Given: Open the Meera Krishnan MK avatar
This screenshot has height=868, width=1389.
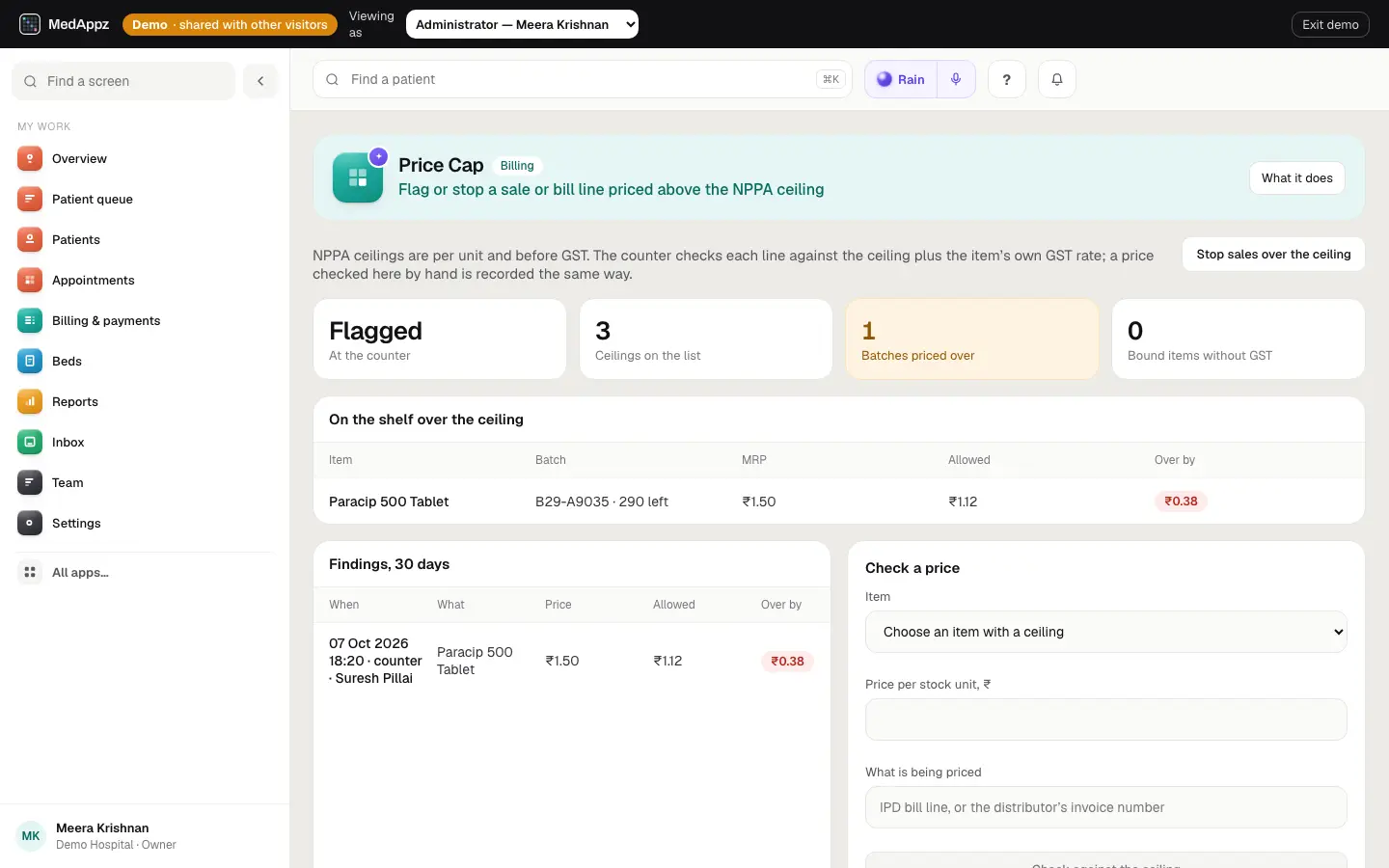Looking at the screenshot, I should click(31, 836).
